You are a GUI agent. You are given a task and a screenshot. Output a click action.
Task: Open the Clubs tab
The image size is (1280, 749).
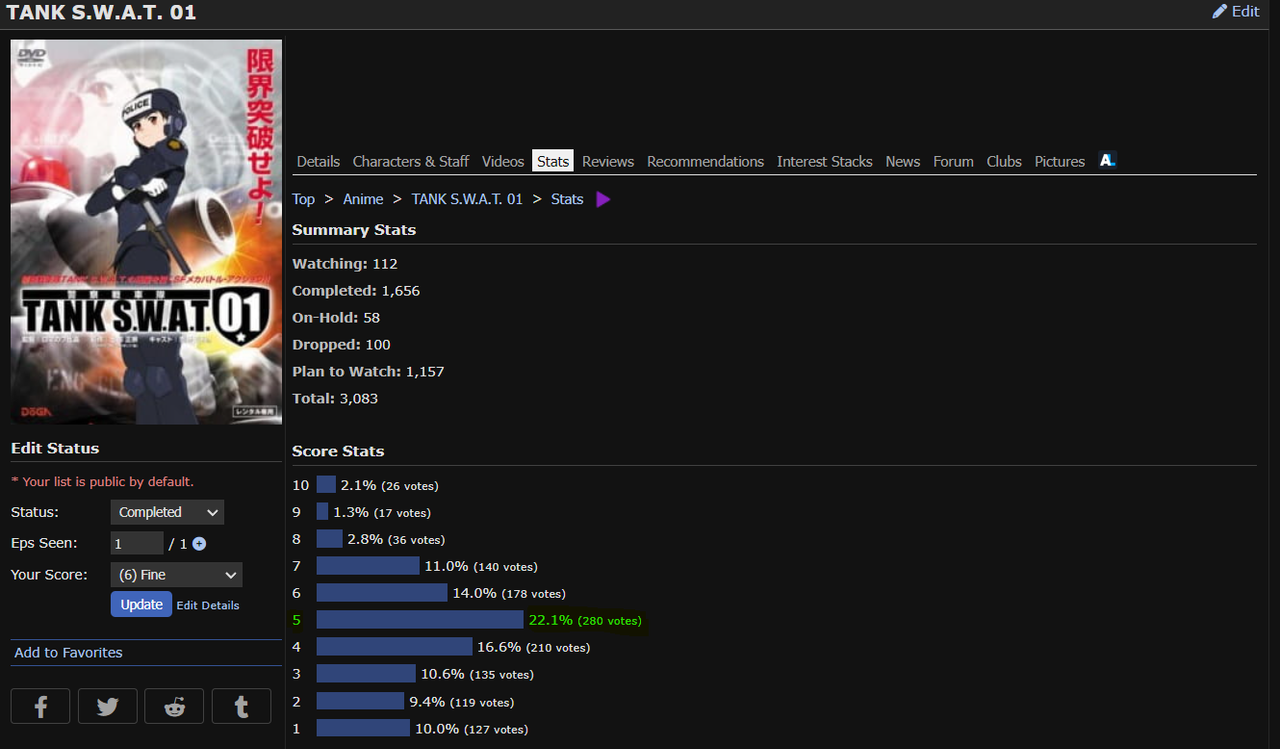[1004, 161]
